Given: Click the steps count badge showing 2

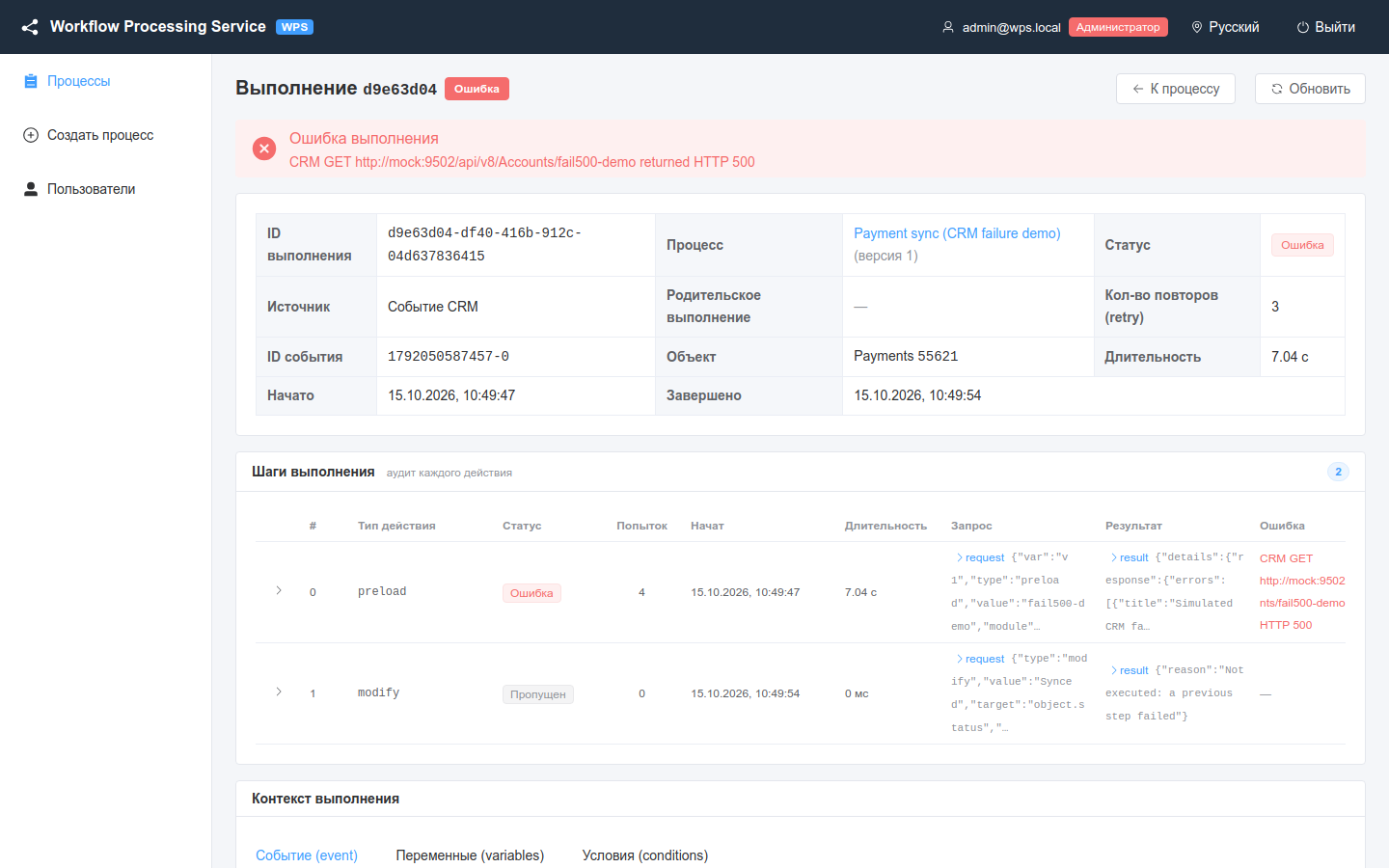Looking at the screenshot, I should click(x=1338, y=472).
